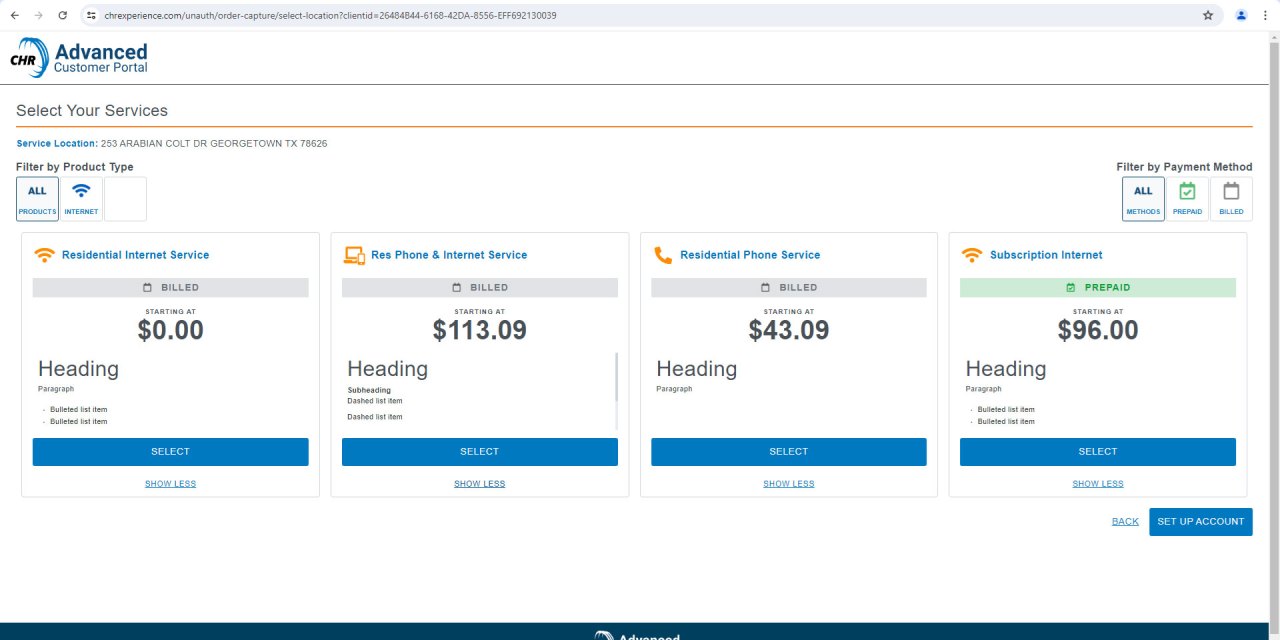Screen dimensions: 1280x640
Task: Collapse Subscription Internet card via Show Less
Action: 1097,484
